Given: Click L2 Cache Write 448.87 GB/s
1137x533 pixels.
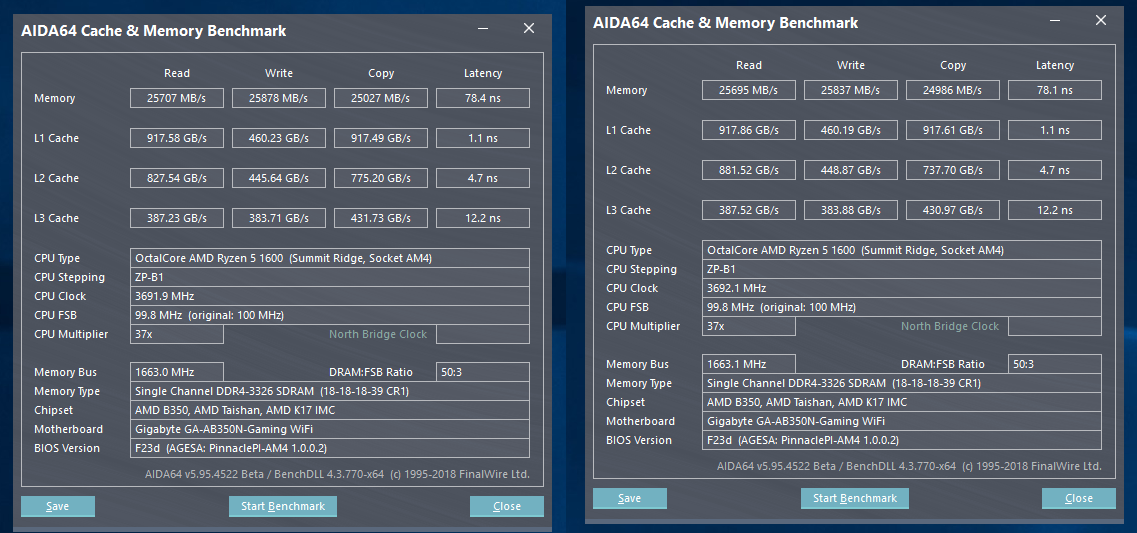Looking at the screenshot, I should pyautogui.click(x=851, y=170).
